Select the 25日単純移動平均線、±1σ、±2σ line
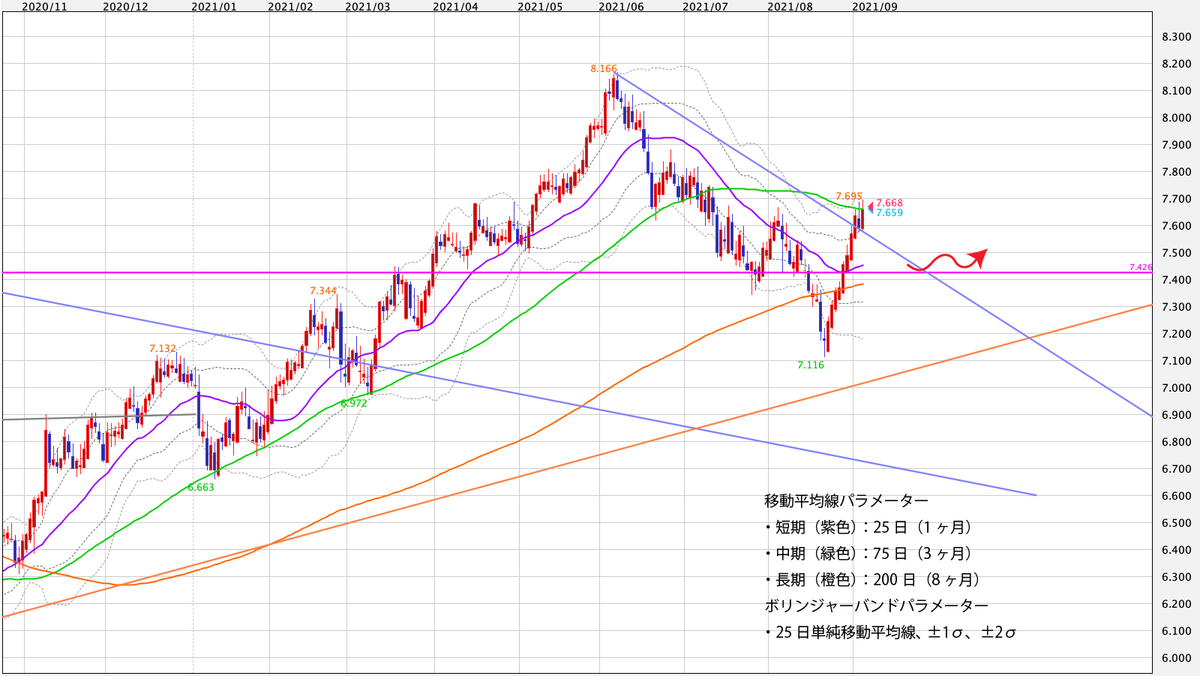This screenshot has height=676, width=1200. click(890, 632)
